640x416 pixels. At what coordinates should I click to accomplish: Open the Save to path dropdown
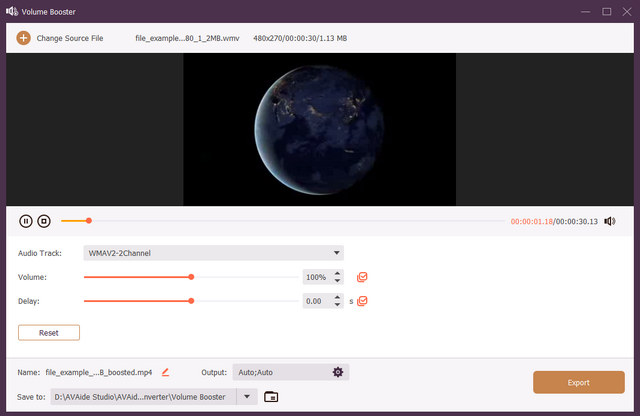coord(247,396)
